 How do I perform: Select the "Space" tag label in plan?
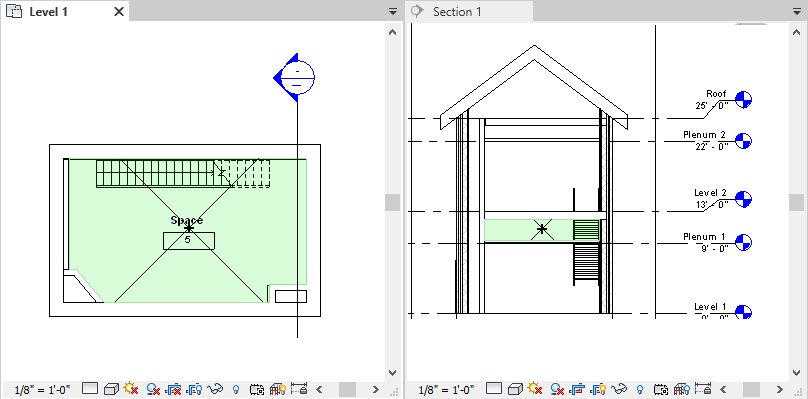(187, 221)
